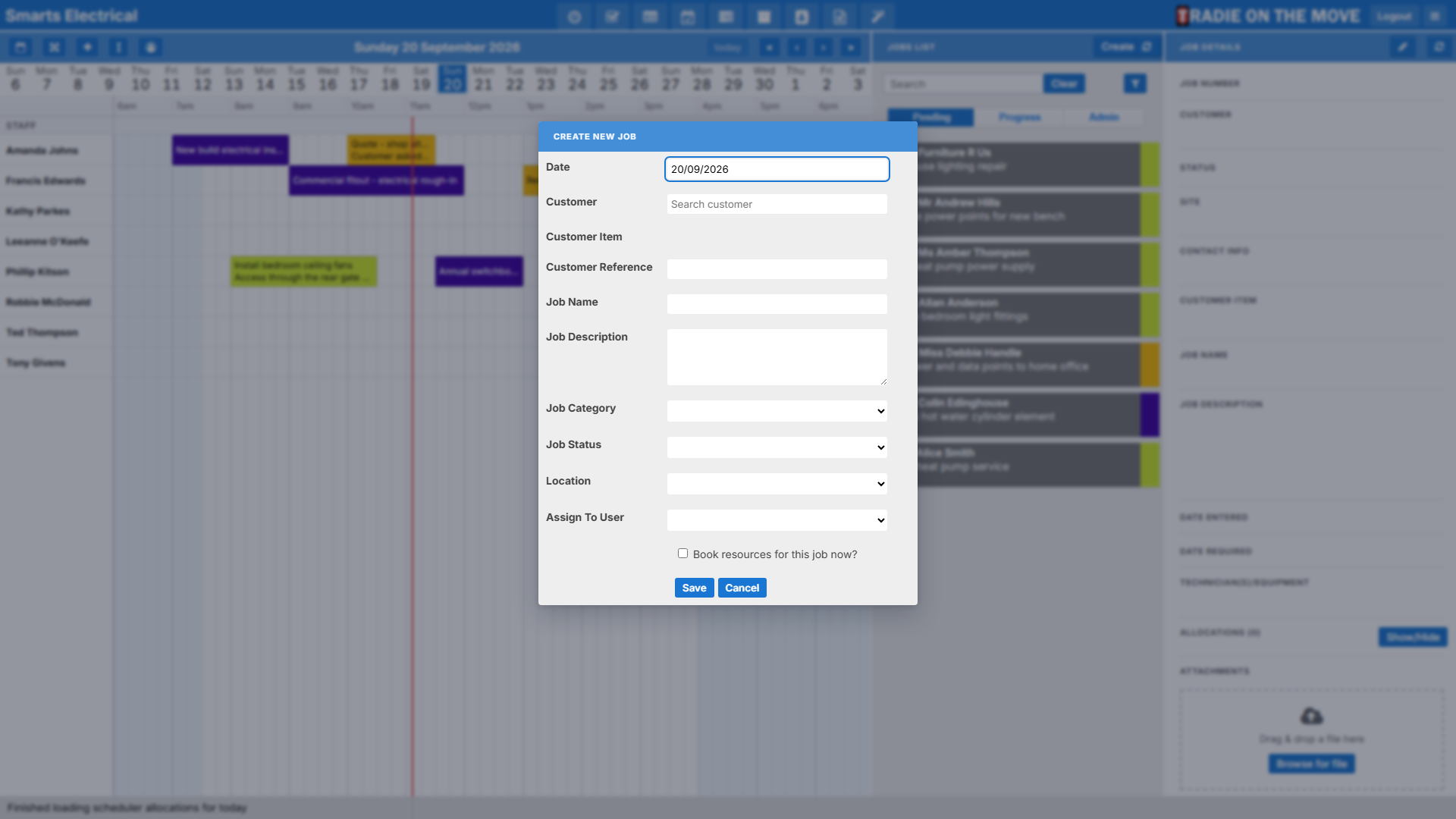The image size is (1456, 819).
Task: Click the Search customer field
Action: 777,204
